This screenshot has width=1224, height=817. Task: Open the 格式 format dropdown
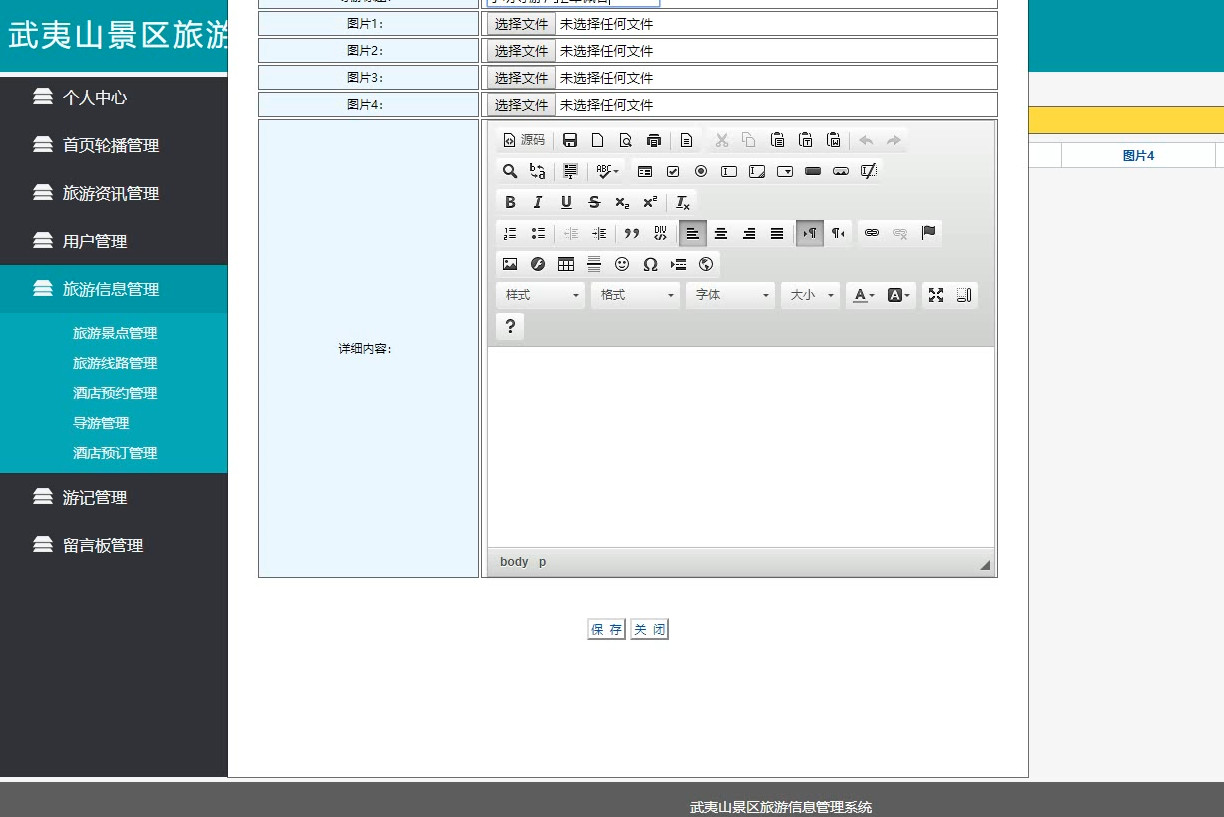coord(636,295)
